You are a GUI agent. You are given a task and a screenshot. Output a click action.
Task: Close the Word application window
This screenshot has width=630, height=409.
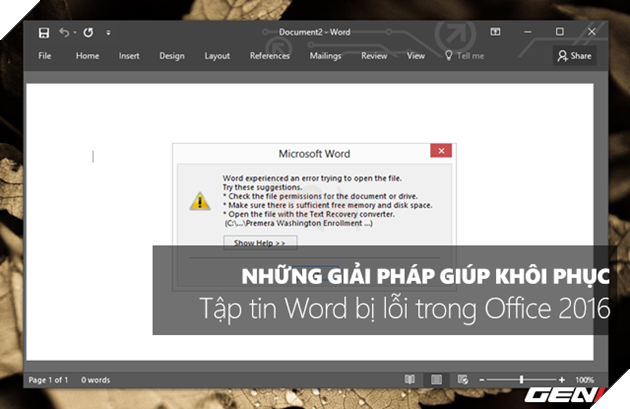(592, 32)
